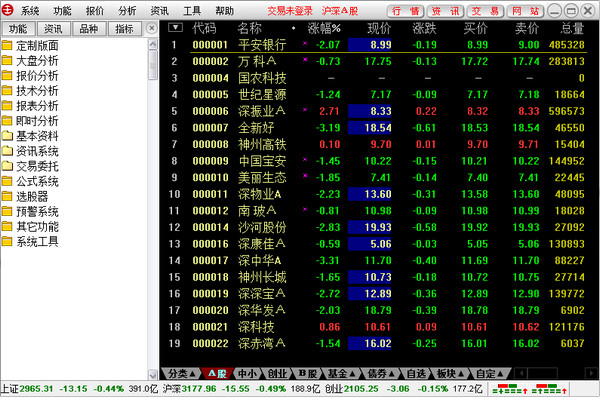600x397 pixels.
Task: Select the 自选 bottom tab
Action: (416, 373)
